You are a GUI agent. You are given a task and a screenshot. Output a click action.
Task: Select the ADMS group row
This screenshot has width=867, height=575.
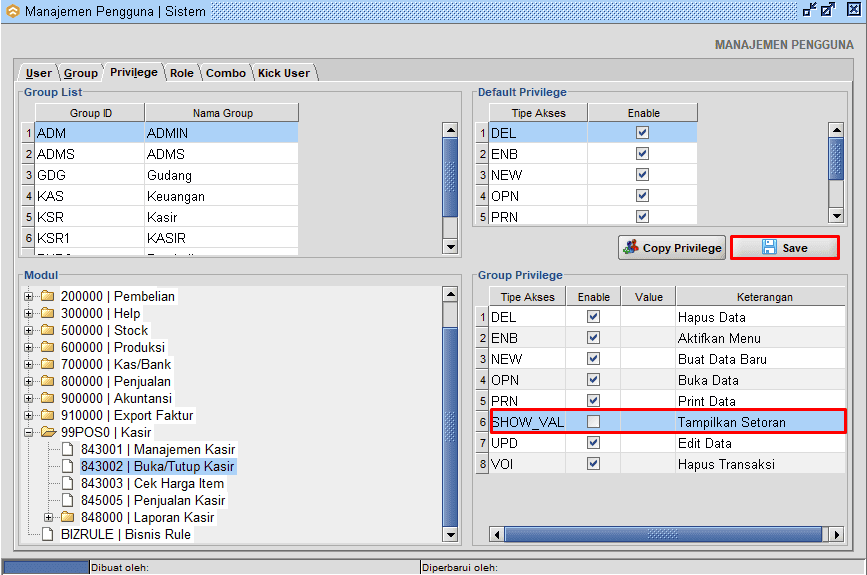[x=166, y=154]
